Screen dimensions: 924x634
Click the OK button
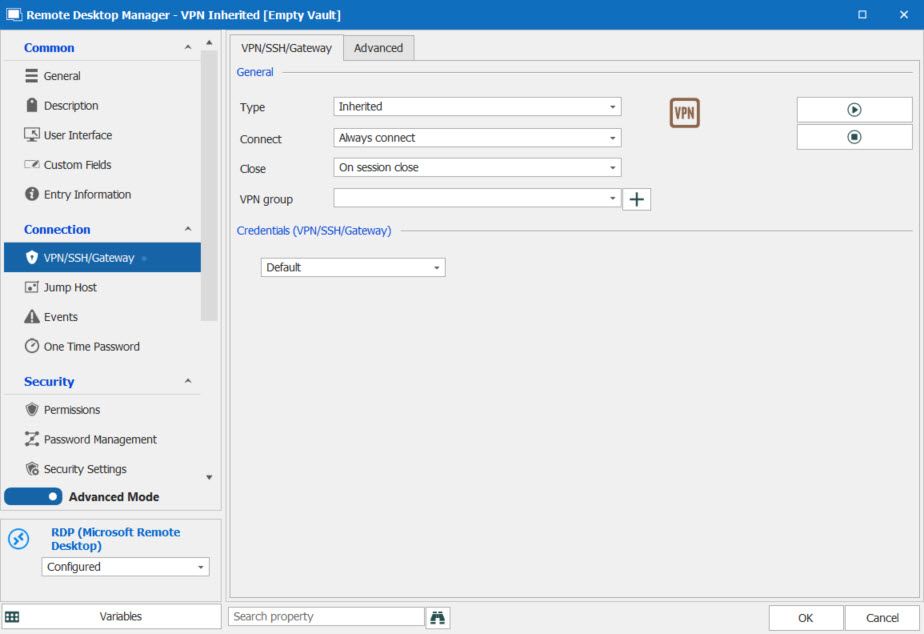tap(805, 618)
